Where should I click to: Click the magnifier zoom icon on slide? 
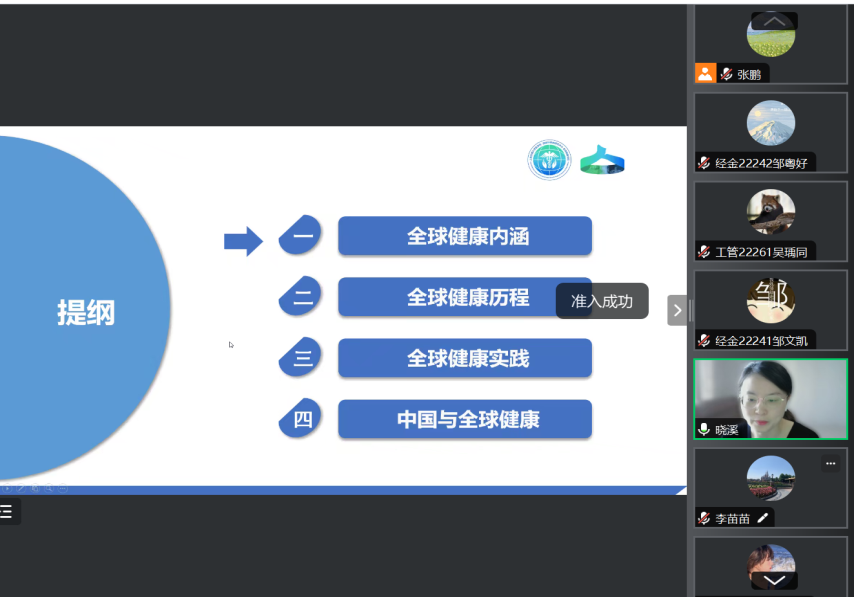tap(49, 488)
